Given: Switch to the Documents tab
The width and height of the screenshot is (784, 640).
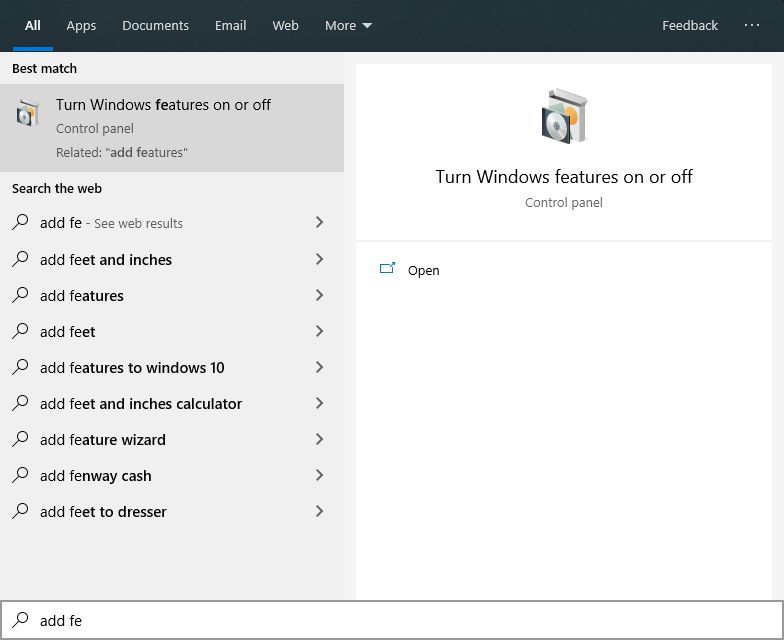Looking at the screenshot, I should [x=155, y=26].
